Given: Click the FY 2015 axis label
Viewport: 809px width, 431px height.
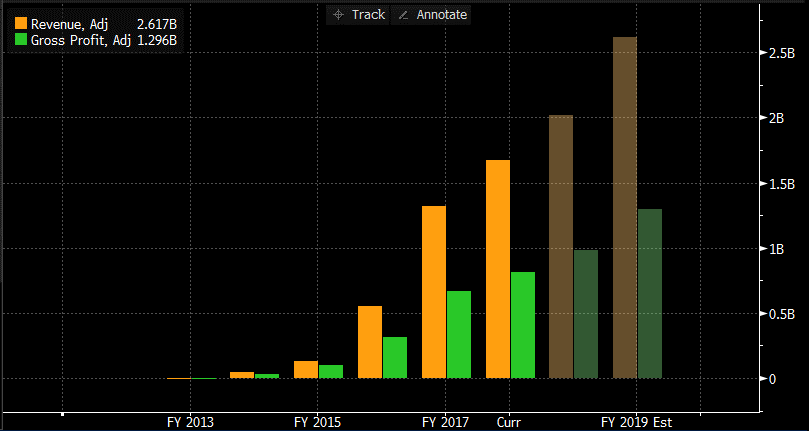Looking at the screenshot, I should 318,422.
